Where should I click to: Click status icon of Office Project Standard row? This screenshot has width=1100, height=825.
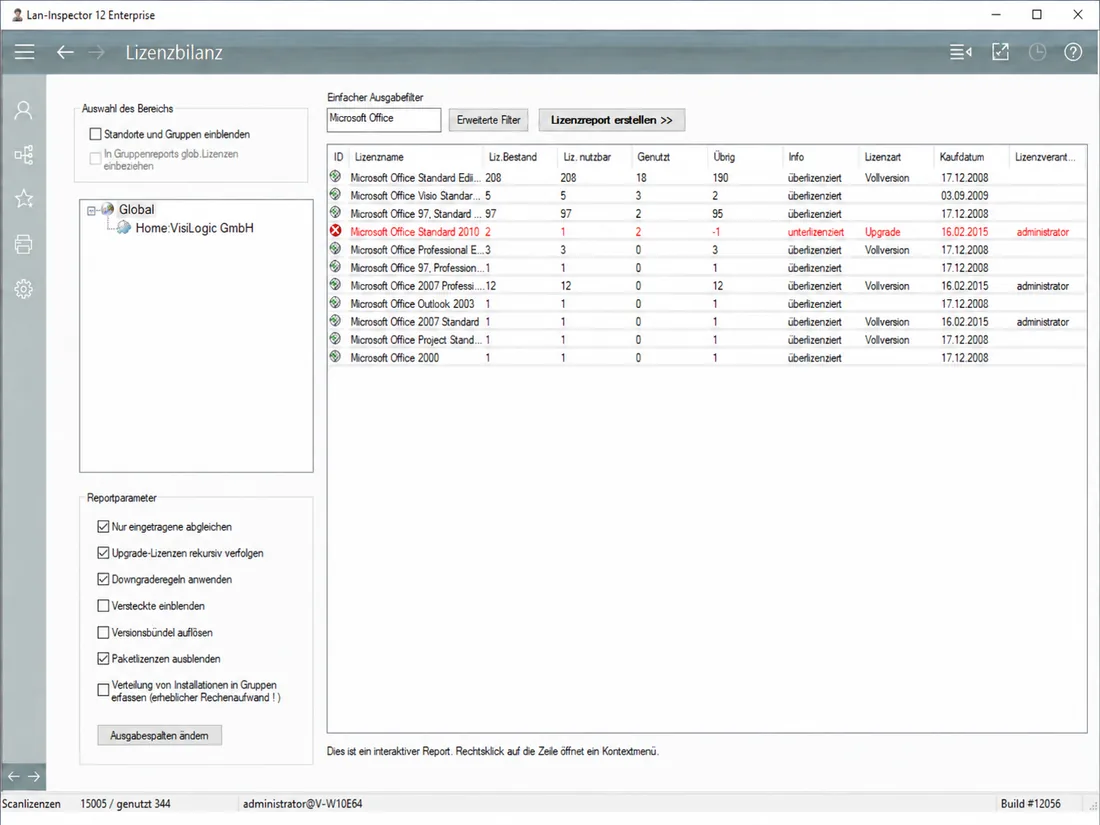coord(335,339)
